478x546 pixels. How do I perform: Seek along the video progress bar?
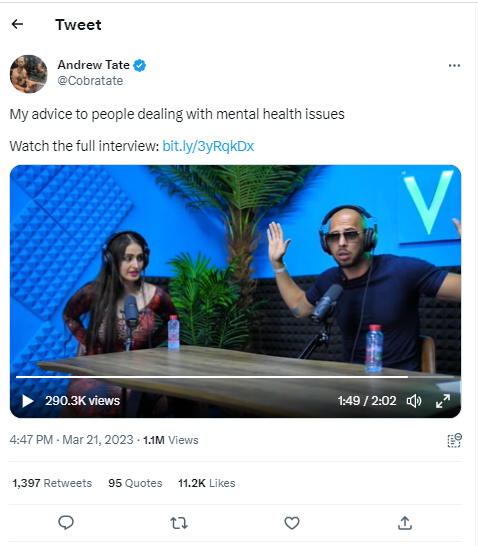(235, 377)
